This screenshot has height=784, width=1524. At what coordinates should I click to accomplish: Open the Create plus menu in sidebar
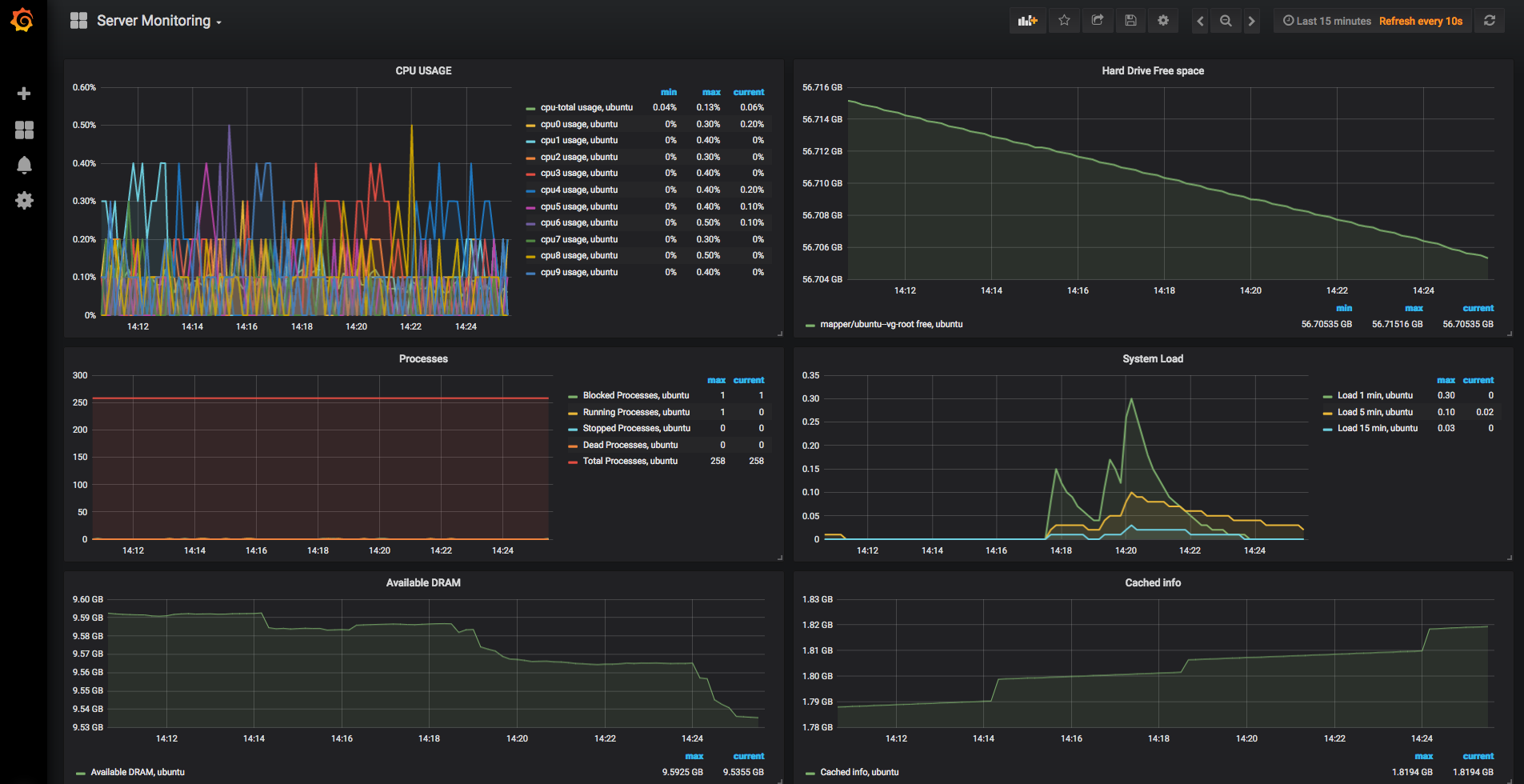pyautogui.click(x=24, y=94)
